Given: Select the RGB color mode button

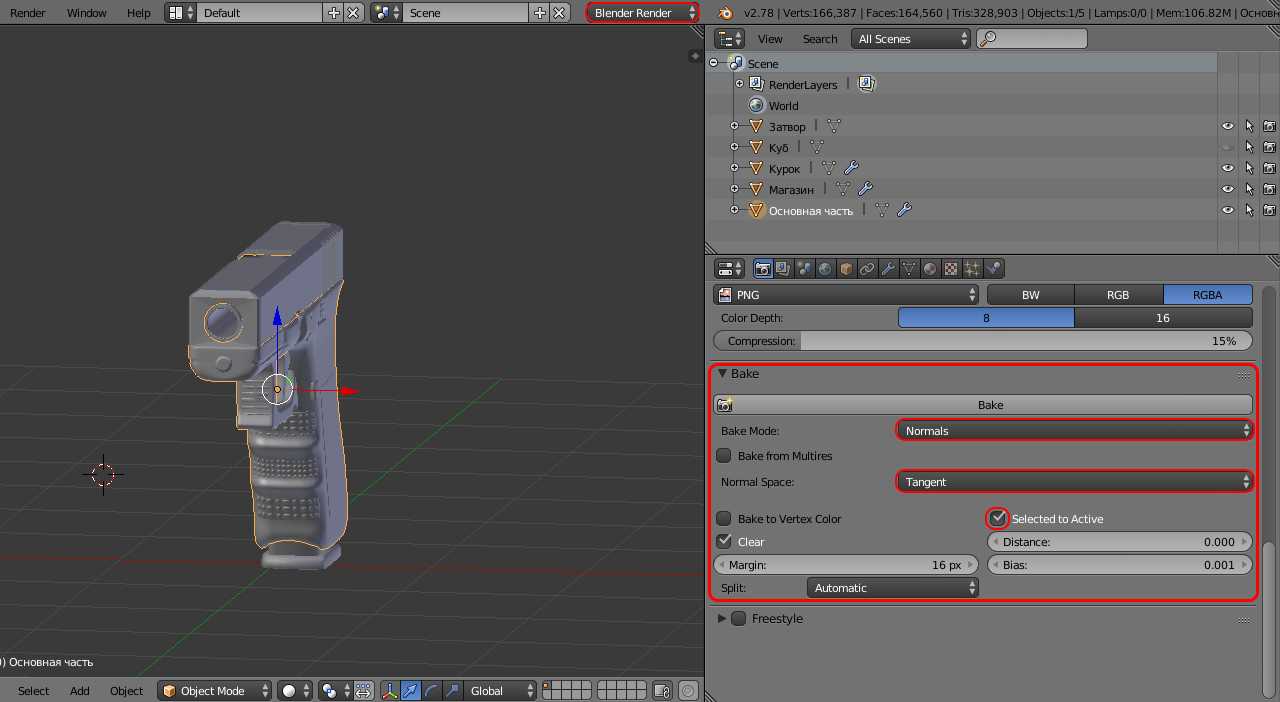Looking at the screenshot, I should pyautogui.click(x=1118, y=295).
